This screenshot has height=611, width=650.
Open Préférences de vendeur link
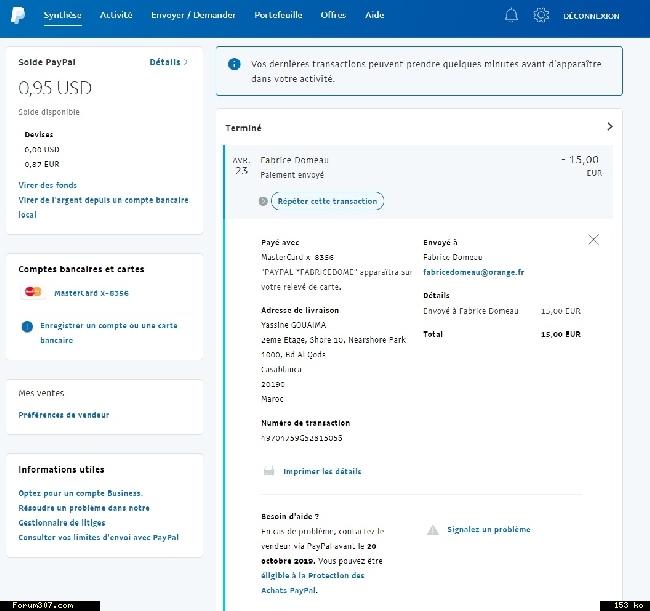(64, 415)
